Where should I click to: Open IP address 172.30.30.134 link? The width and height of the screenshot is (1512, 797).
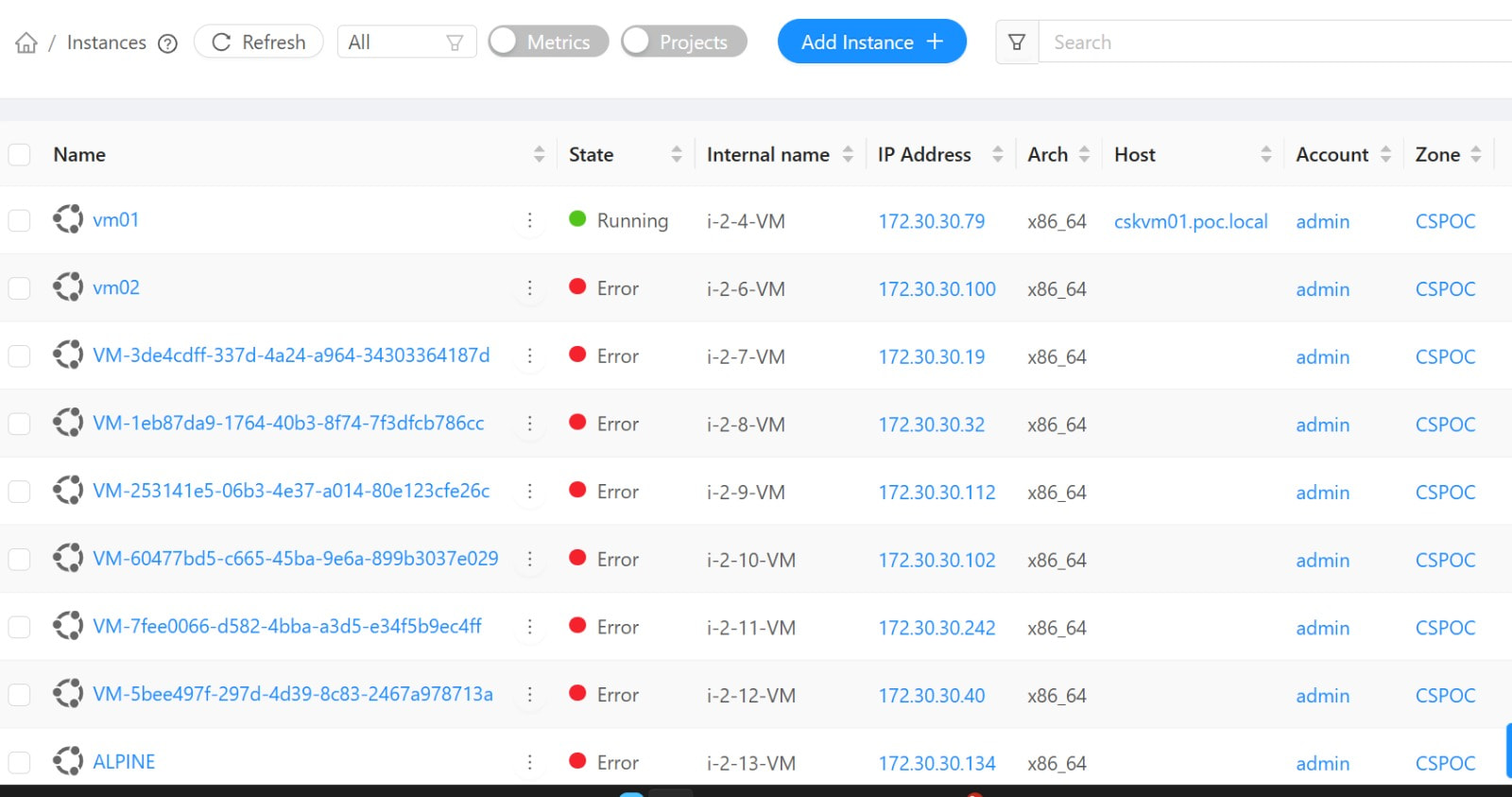click(x=936, y=763)
